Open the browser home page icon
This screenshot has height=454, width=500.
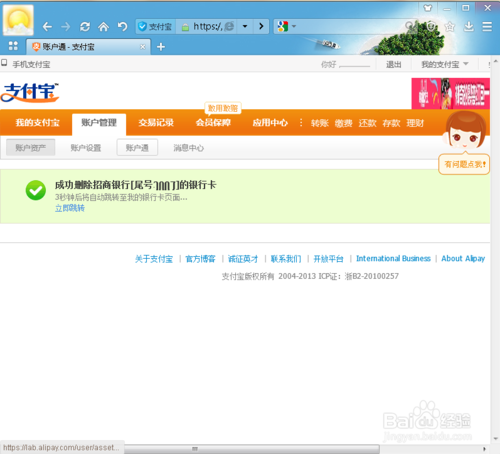pyautogui.click(x=104, y=26)
